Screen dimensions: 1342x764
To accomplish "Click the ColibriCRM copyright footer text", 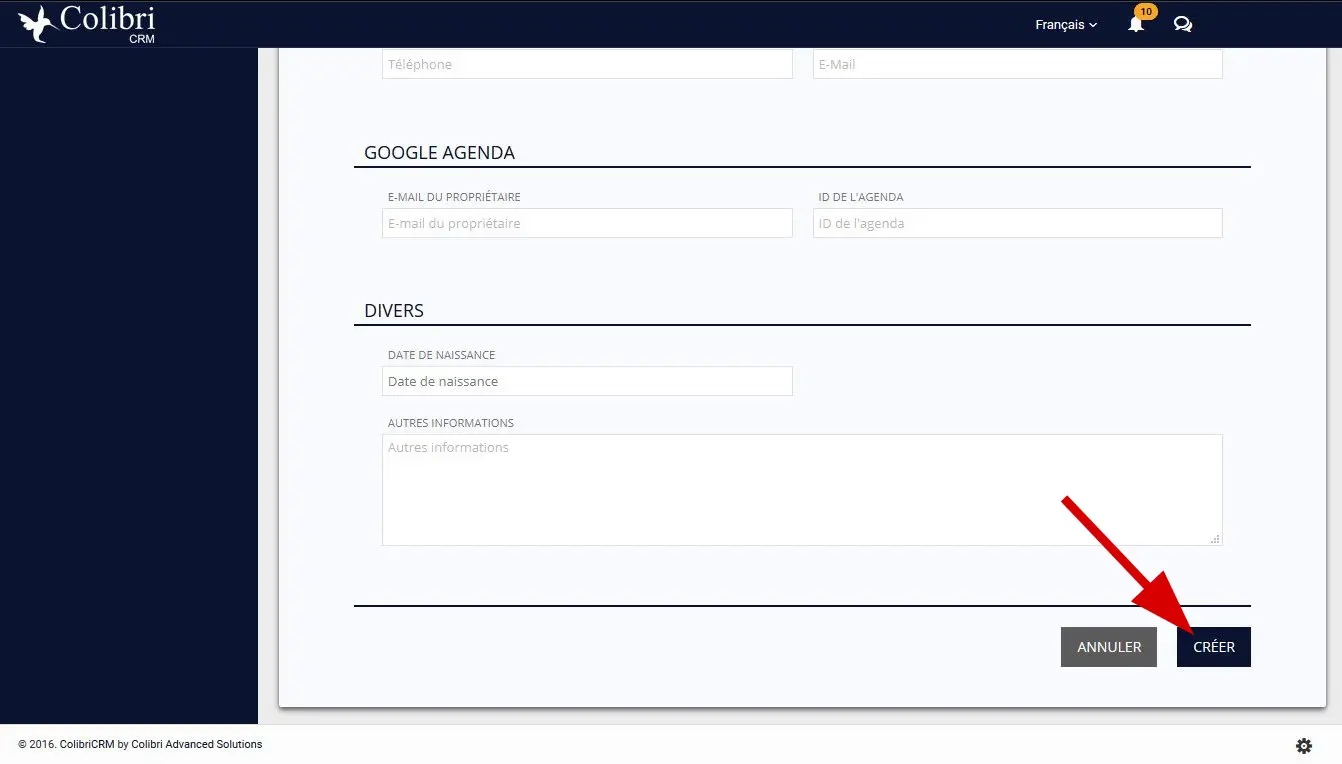I will (140, 744).
